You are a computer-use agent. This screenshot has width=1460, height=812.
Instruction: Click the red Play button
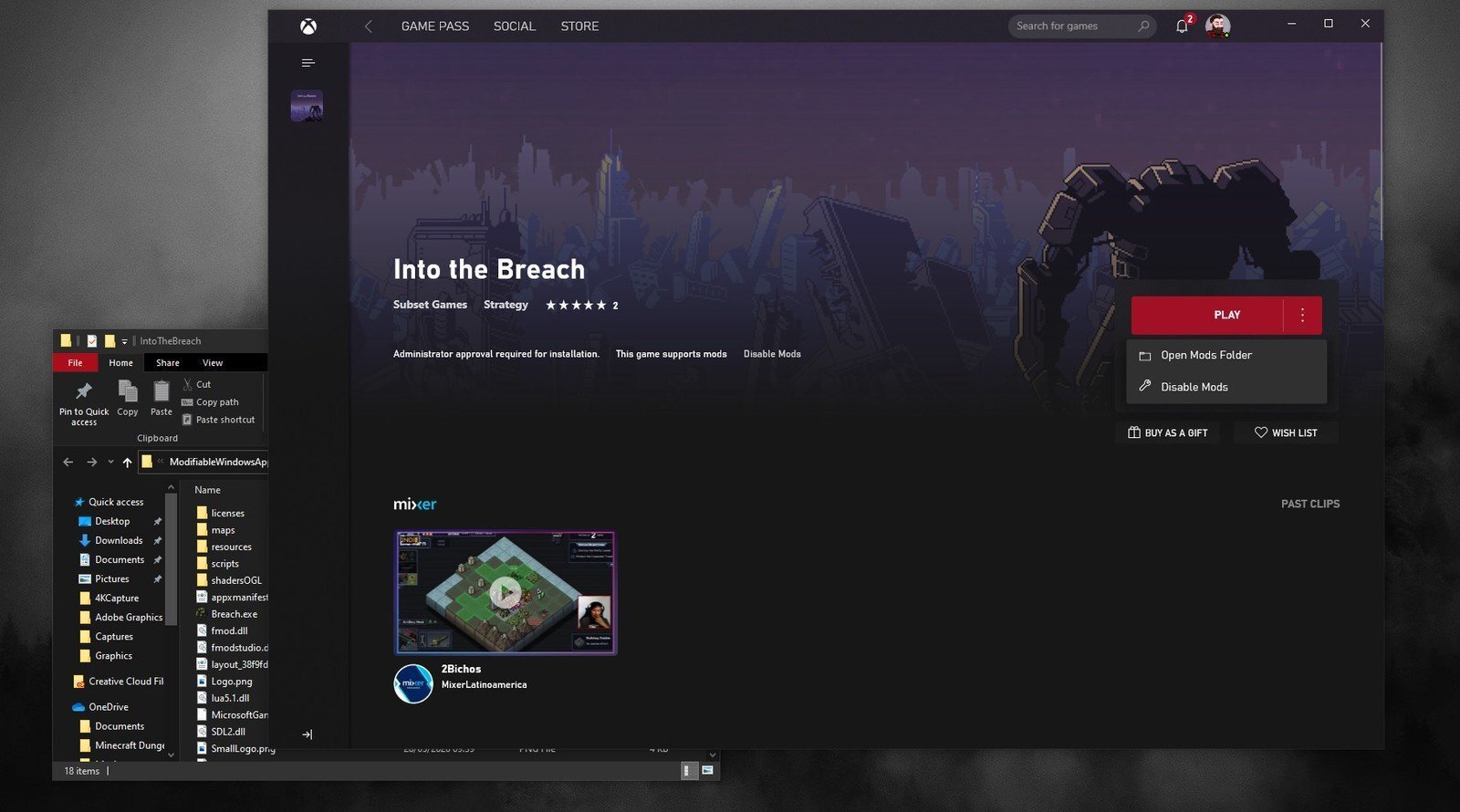(1207, 315)
